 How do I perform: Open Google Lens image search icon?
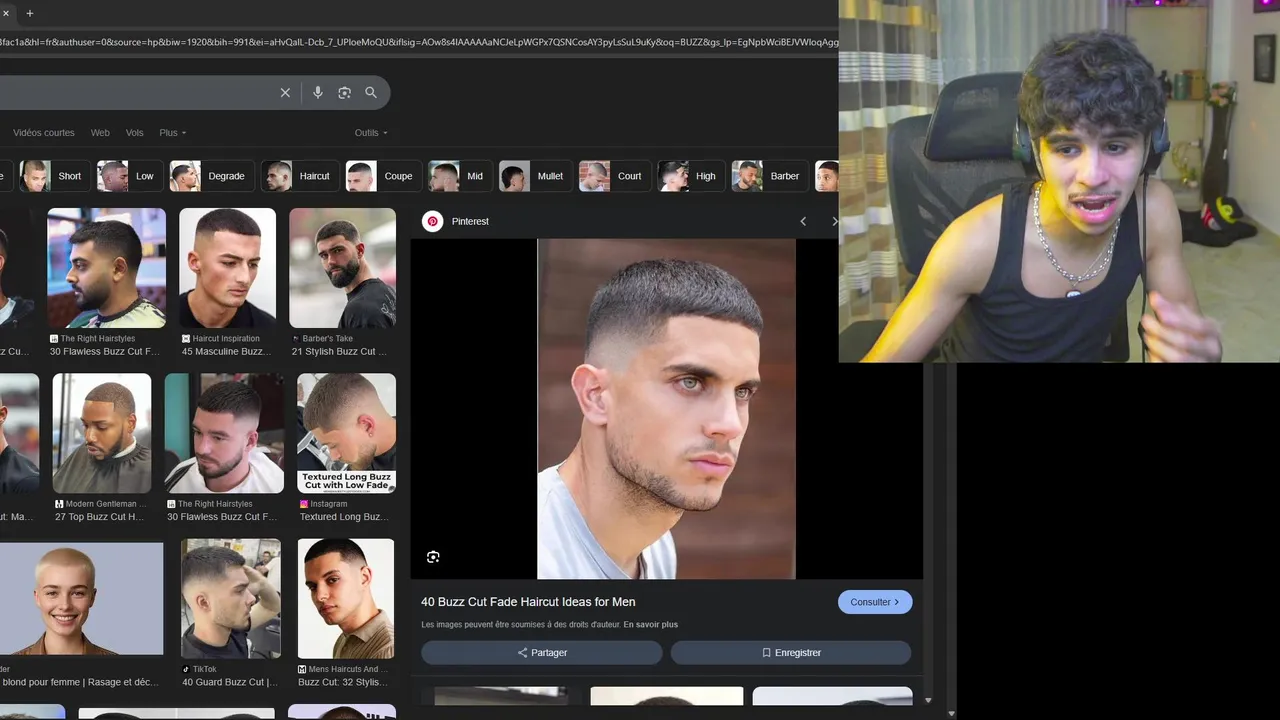pyautogui.click(x=344, y=92)
